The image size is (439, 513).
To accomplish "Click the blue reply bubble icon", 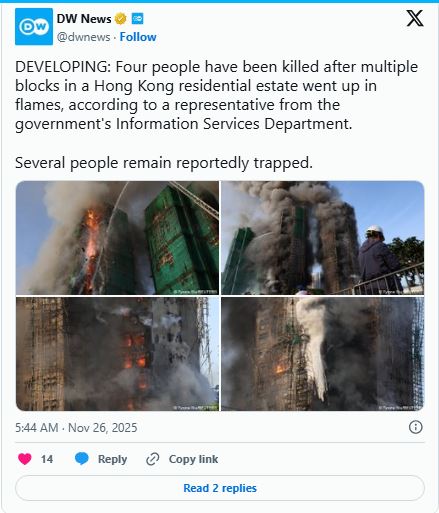I will pyautogui.click(x=82, y=459).
